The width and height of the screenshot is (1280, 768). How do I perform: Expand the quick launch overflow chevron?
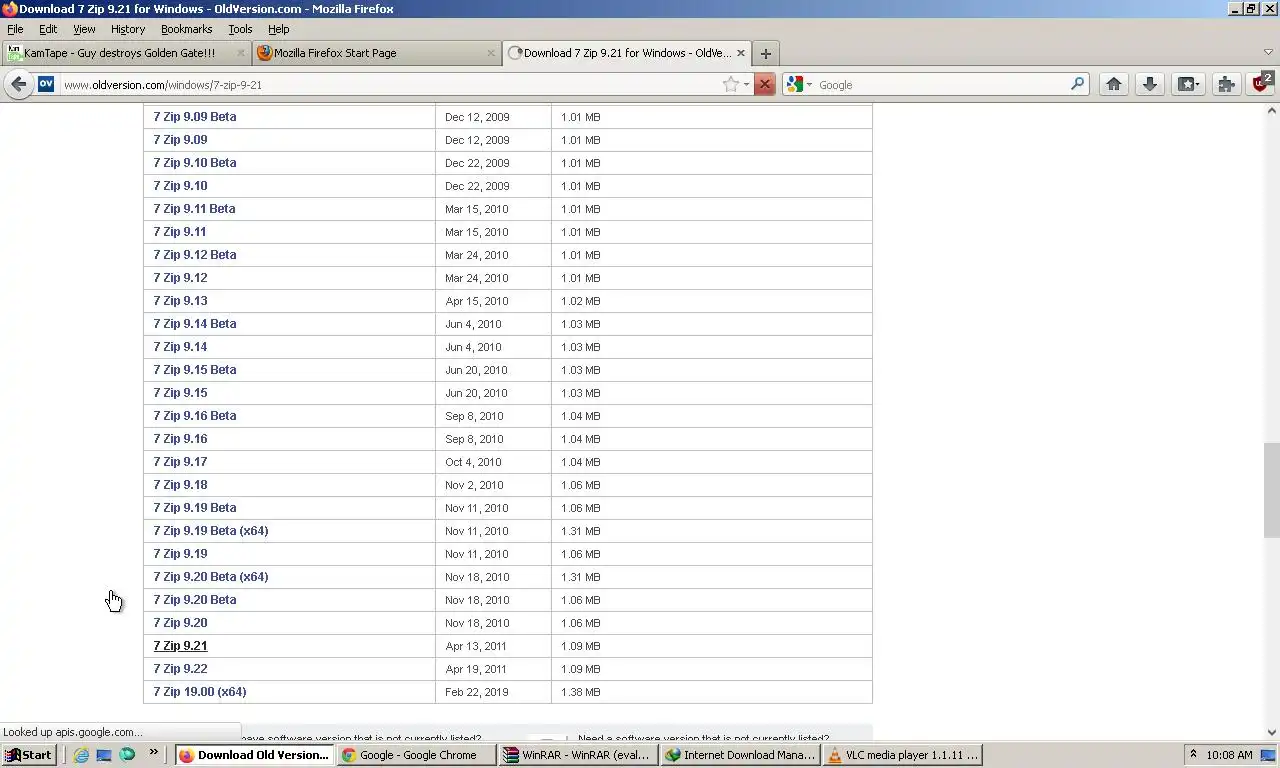[153, 752]
